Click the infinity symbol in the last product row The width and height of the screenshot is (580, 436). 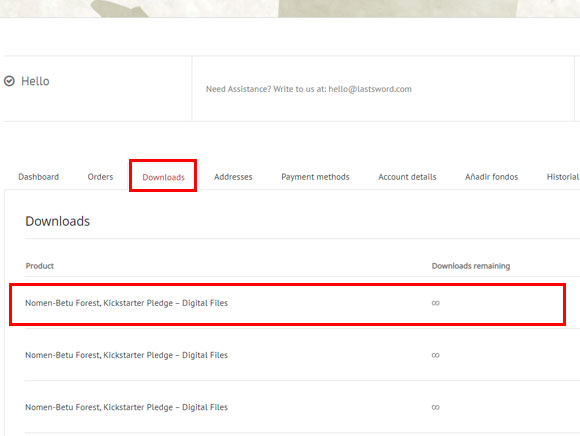pos(435,408)
